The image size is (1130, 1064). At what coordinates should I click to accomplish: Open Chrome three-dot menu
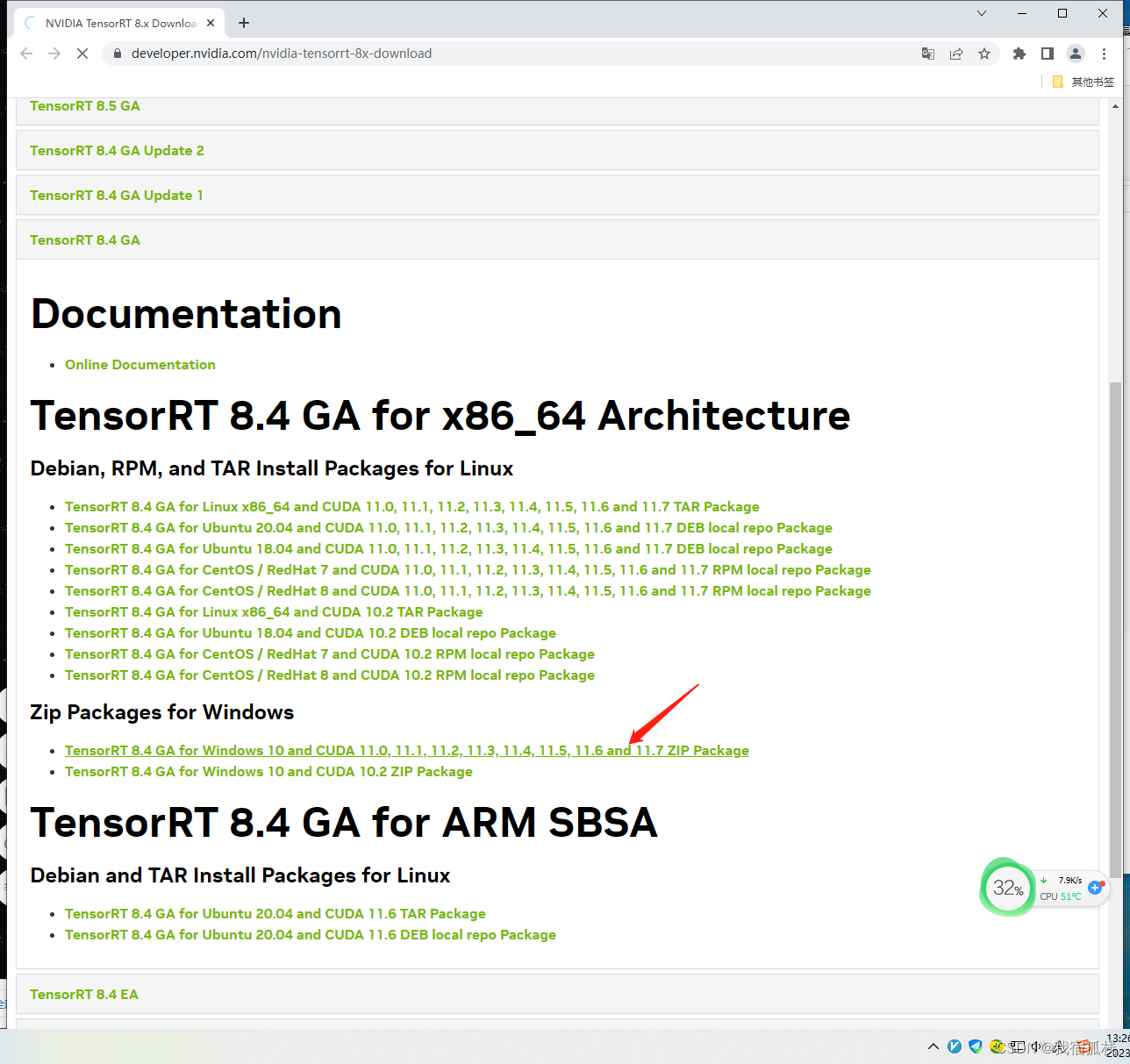(x=1104, y=54)
